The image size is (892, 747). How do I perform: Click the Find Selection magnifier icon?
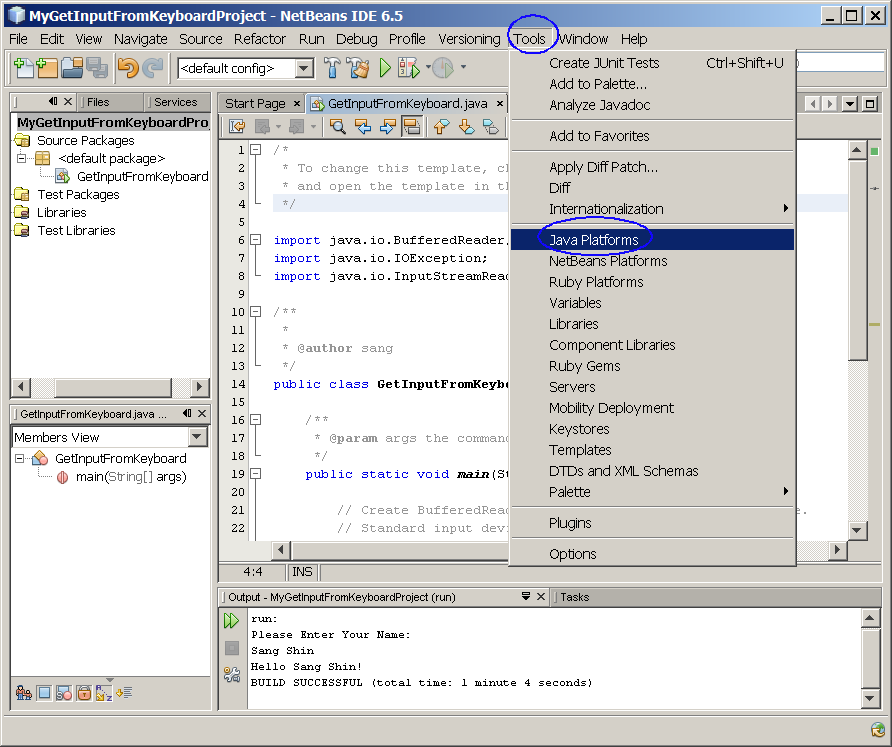pyautogui.click(x=338, y=127)
